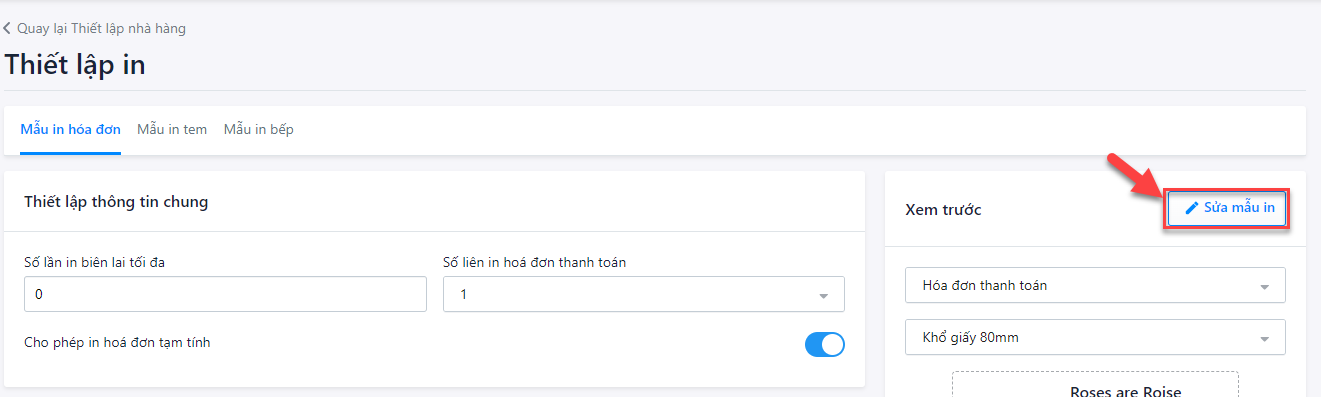Click the Thiết lập thông tin chung heading
The height and width of the screenshot is (397, 1321).
coord(116,202)
